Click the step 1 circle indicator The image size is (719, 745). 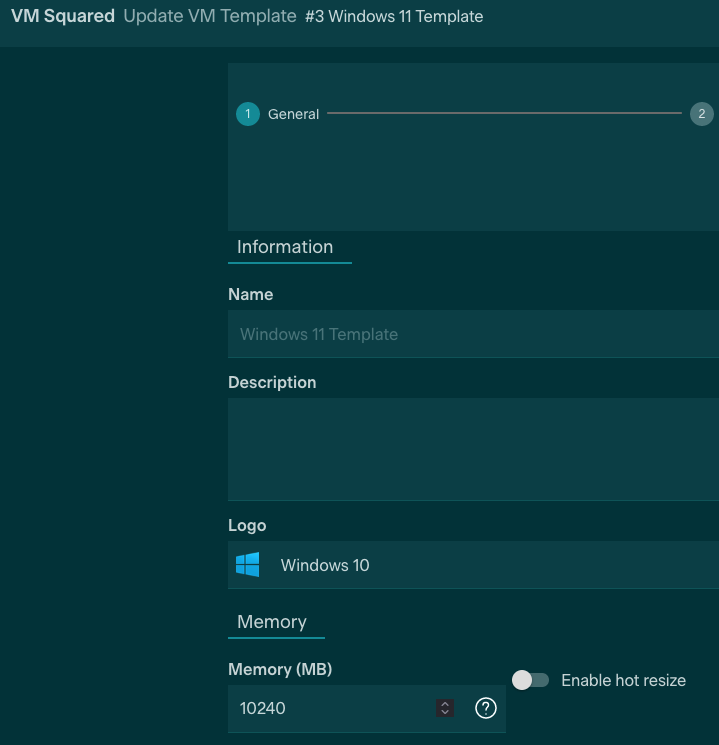tap(248, 114)
